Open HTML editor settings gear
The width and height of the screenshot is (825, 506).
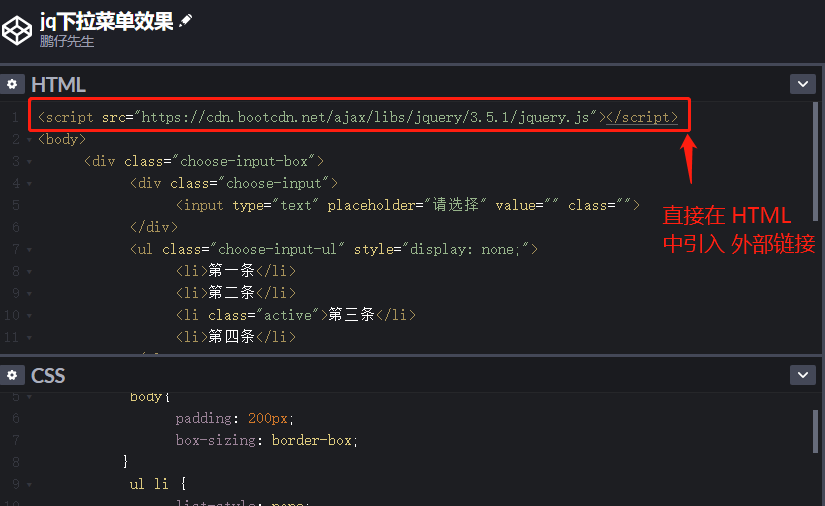[12, 84]
